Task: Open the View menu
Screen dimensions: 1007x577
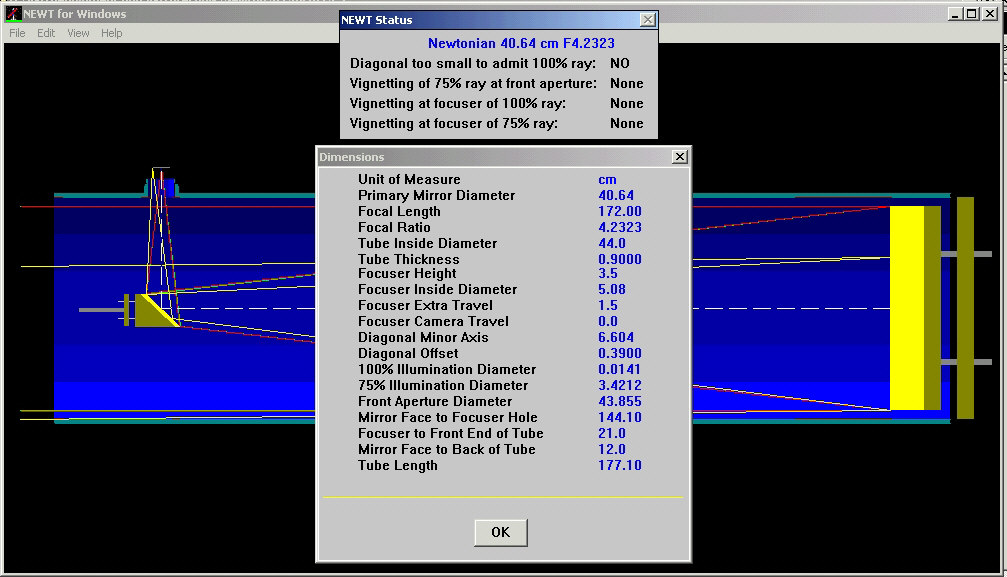Action: click(x=78, y=33)
